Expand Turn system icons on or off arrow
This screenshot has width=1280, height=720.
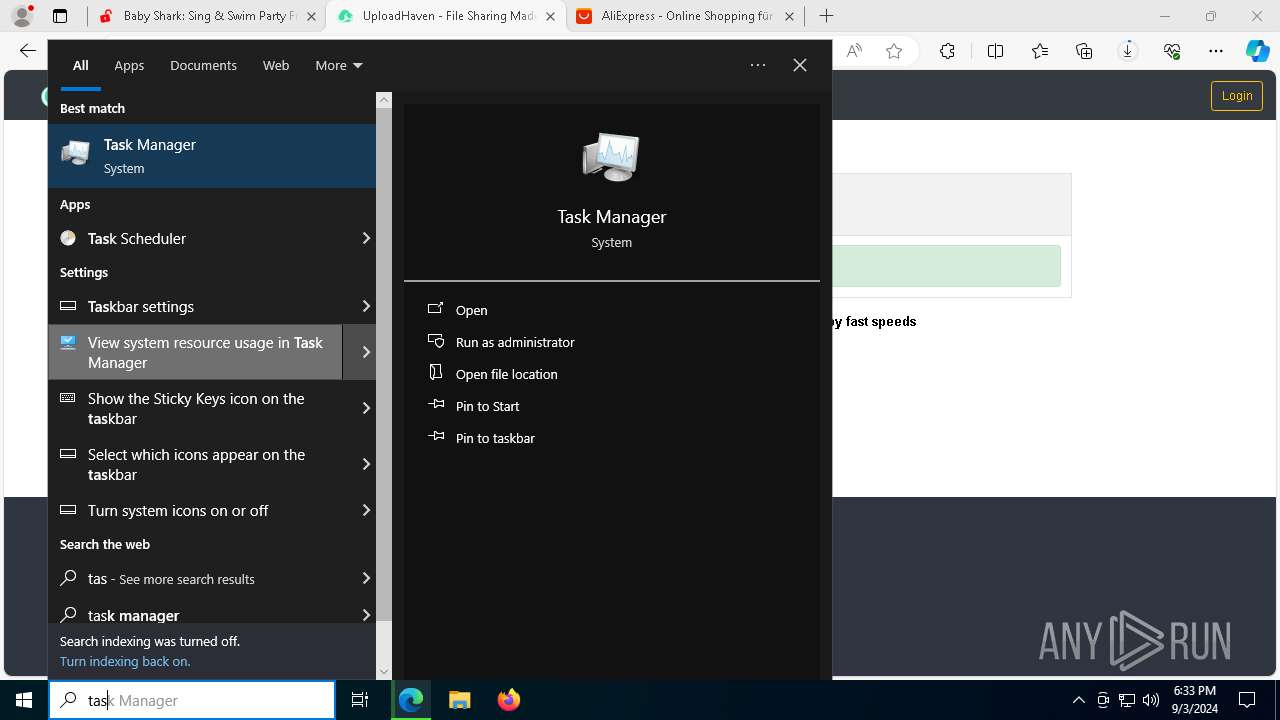pos(366,510)
